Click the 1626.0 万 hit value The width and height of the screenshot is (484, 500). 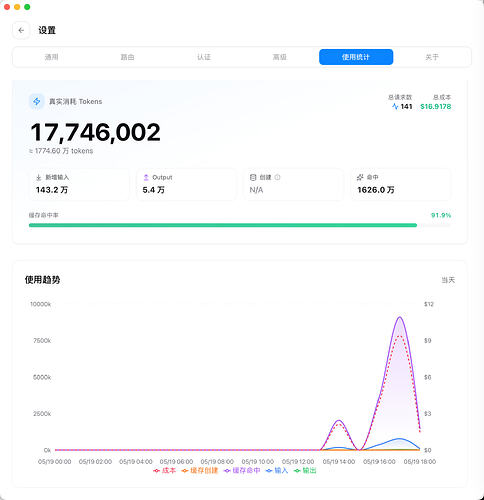pos(376,190)
